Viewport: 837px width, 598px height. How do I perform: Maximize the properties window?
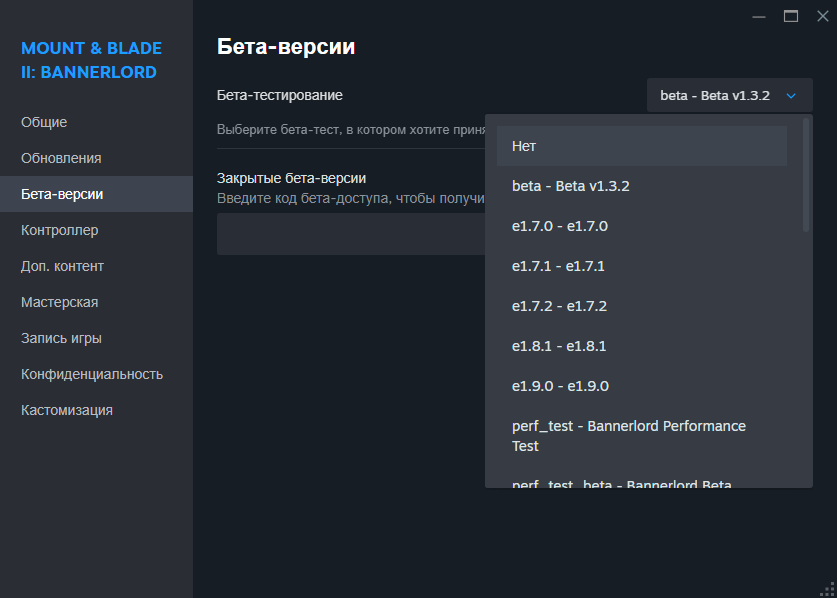click(791, 17)
